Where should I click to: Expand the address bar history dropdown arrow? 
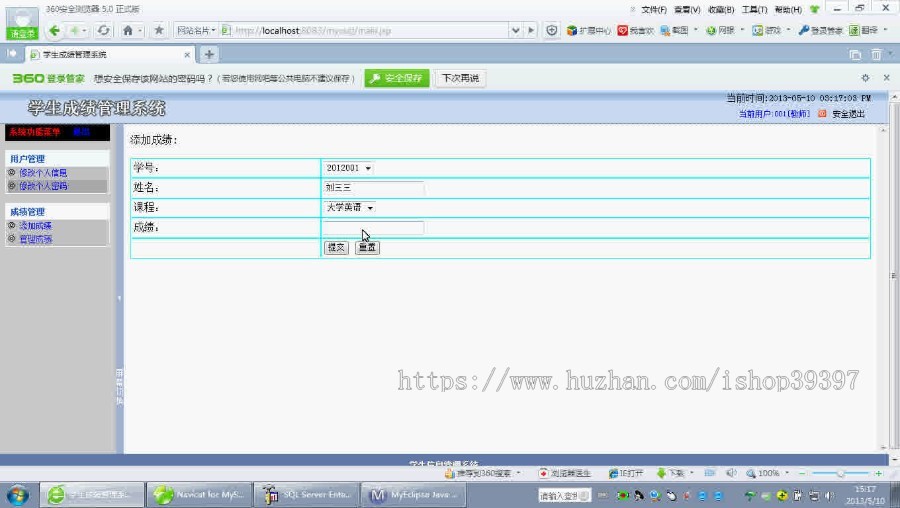(515, 30)
